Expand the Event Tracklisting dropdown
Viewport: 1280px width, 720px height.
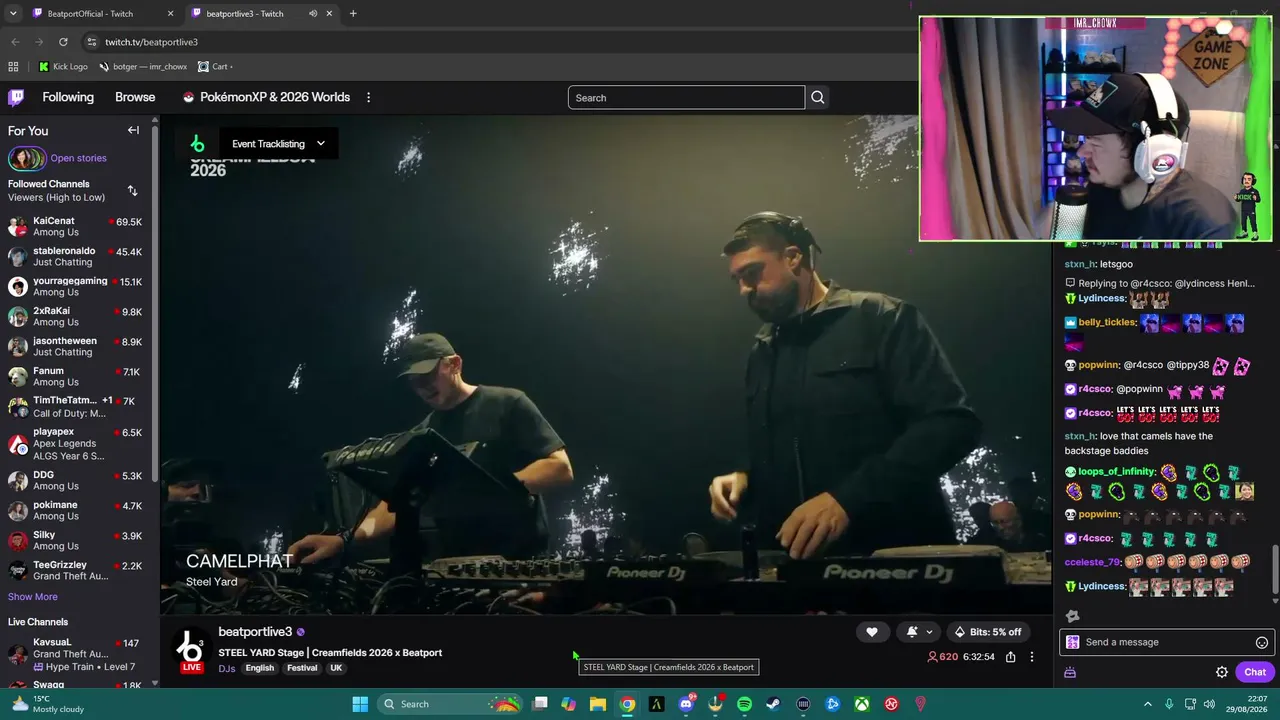coord(278,144)
